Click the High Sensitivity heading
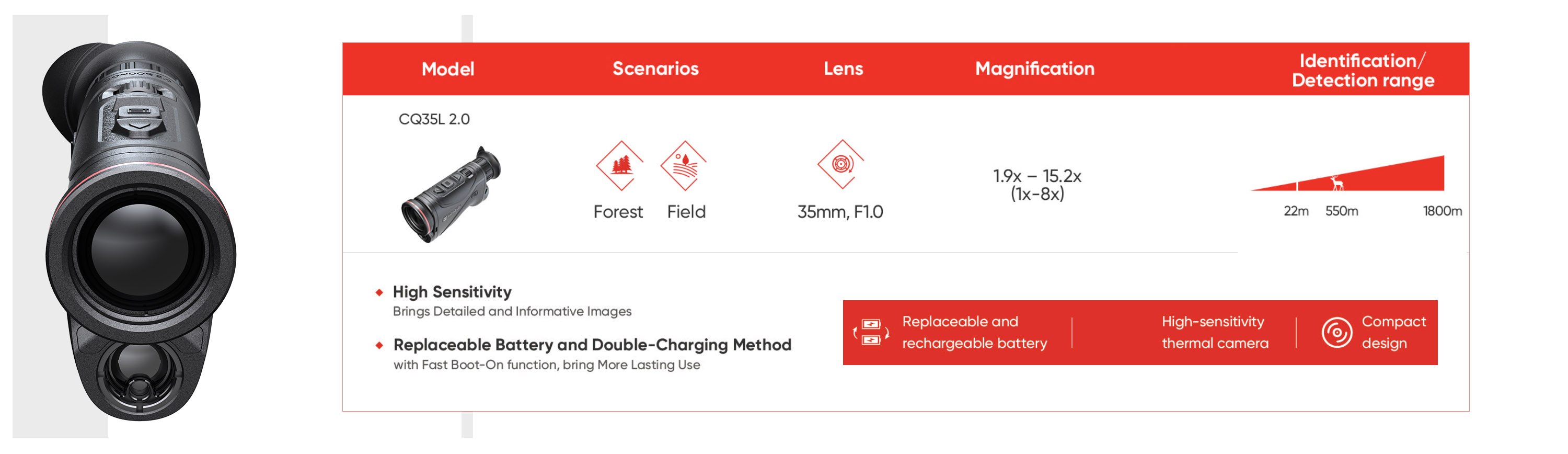 452,292
